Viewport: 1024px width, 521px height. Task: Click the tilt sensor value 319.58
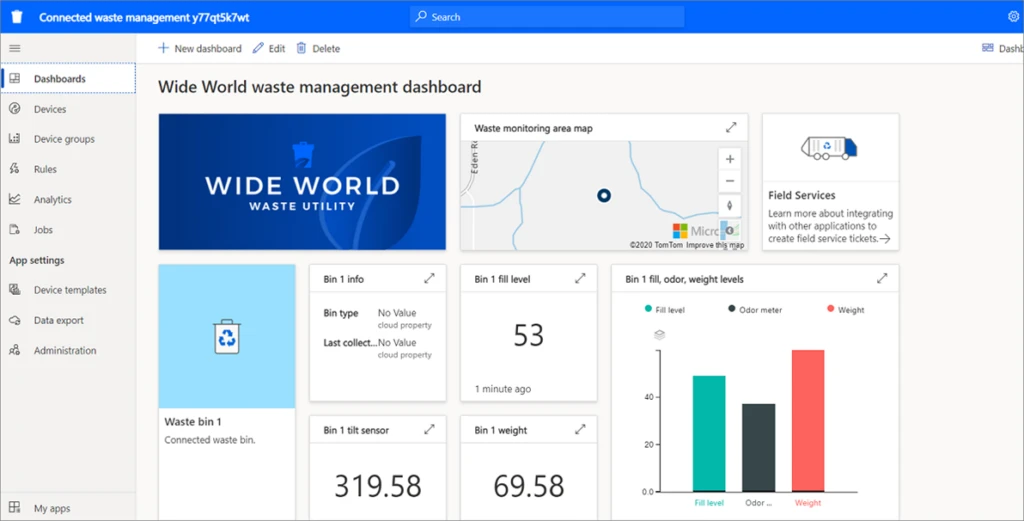point(377,486)
